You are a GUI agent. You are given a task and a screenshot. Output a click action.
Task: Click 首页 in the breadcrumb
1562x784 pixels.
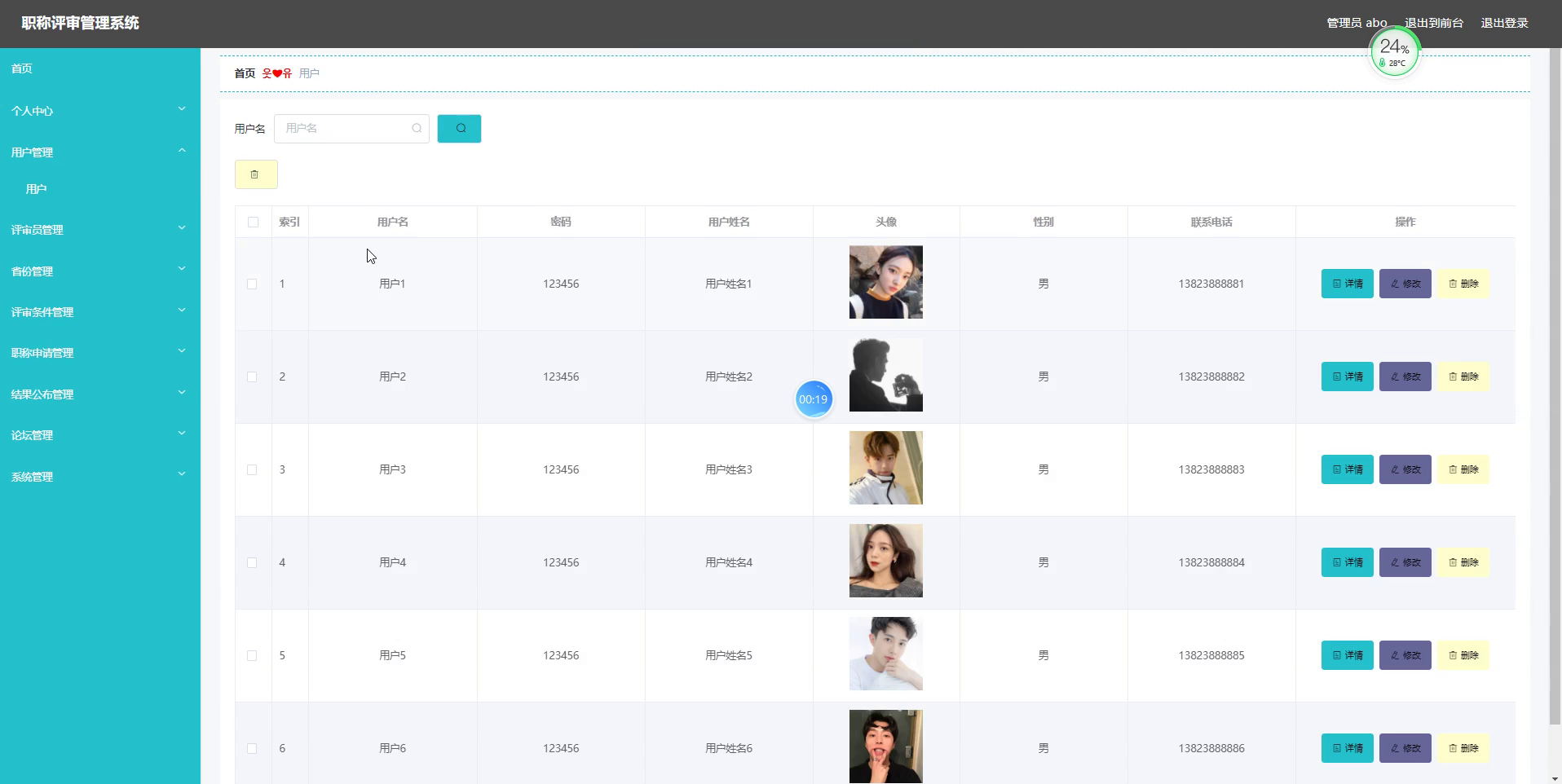[245, 73]
